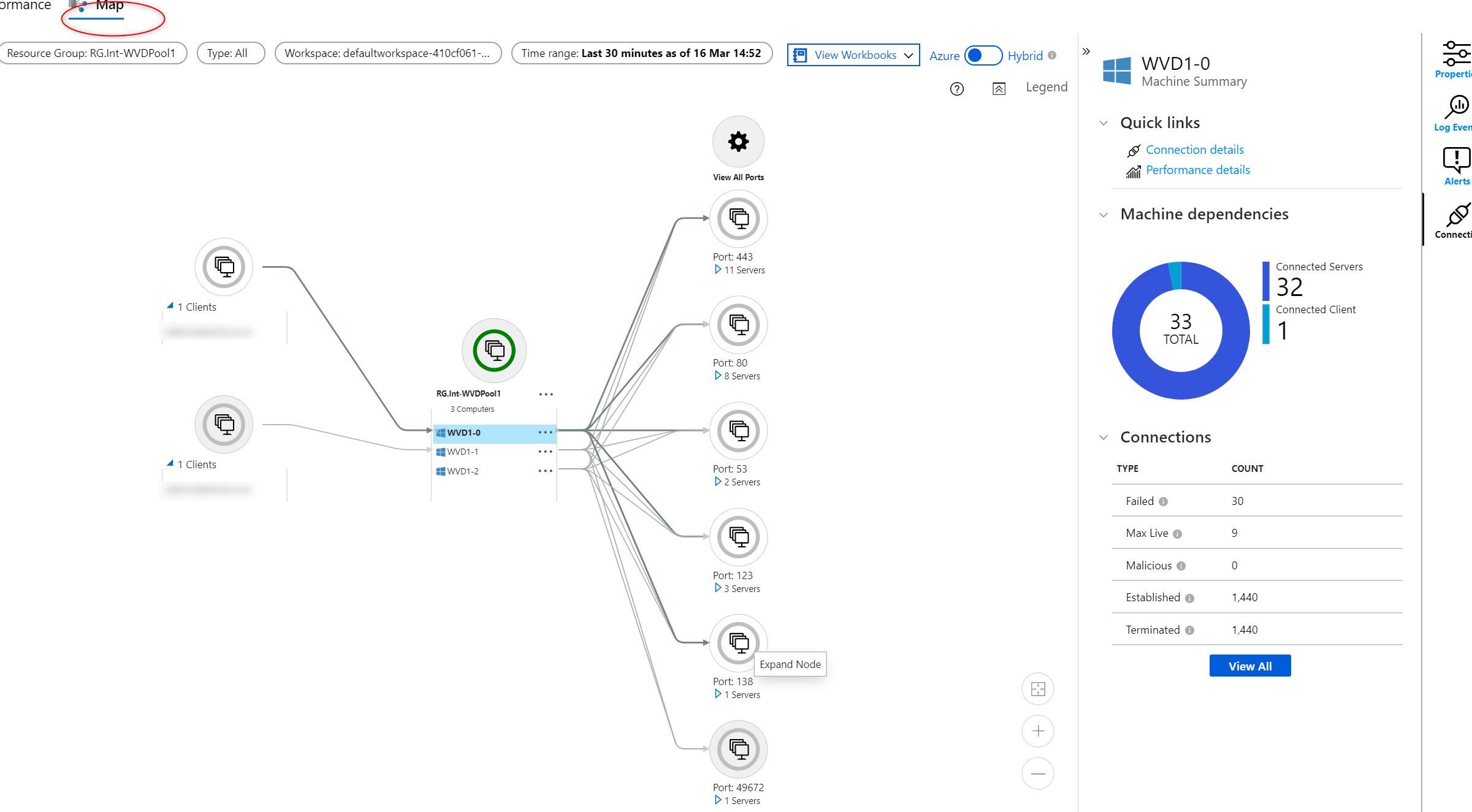Zoom out on the map

(1038, 773)
